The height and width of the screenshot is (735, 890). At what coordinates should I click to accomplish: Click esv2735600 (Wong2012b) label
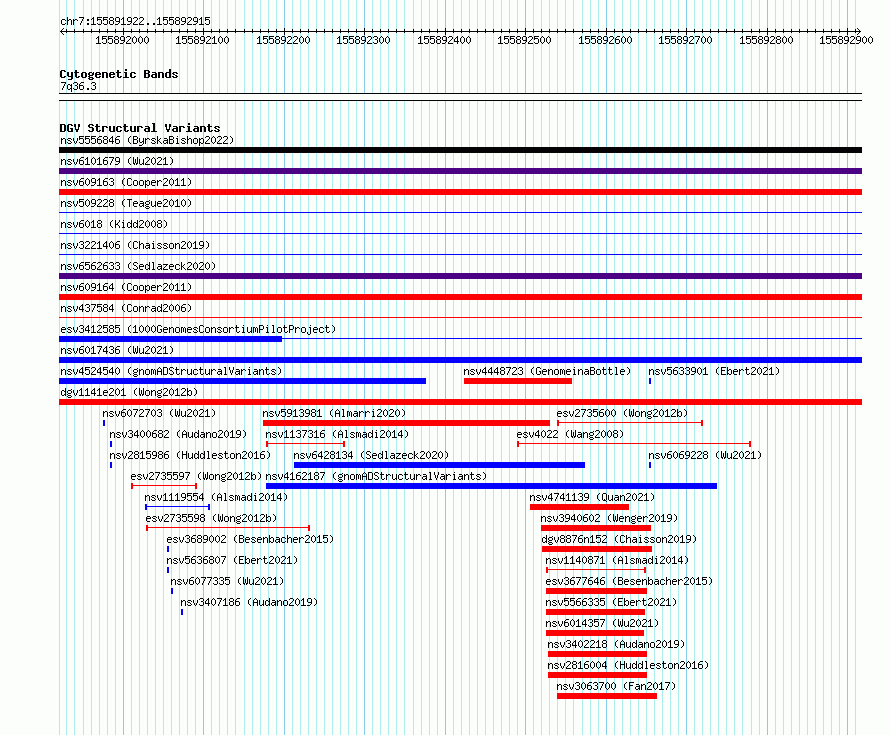tap(622, 413)
